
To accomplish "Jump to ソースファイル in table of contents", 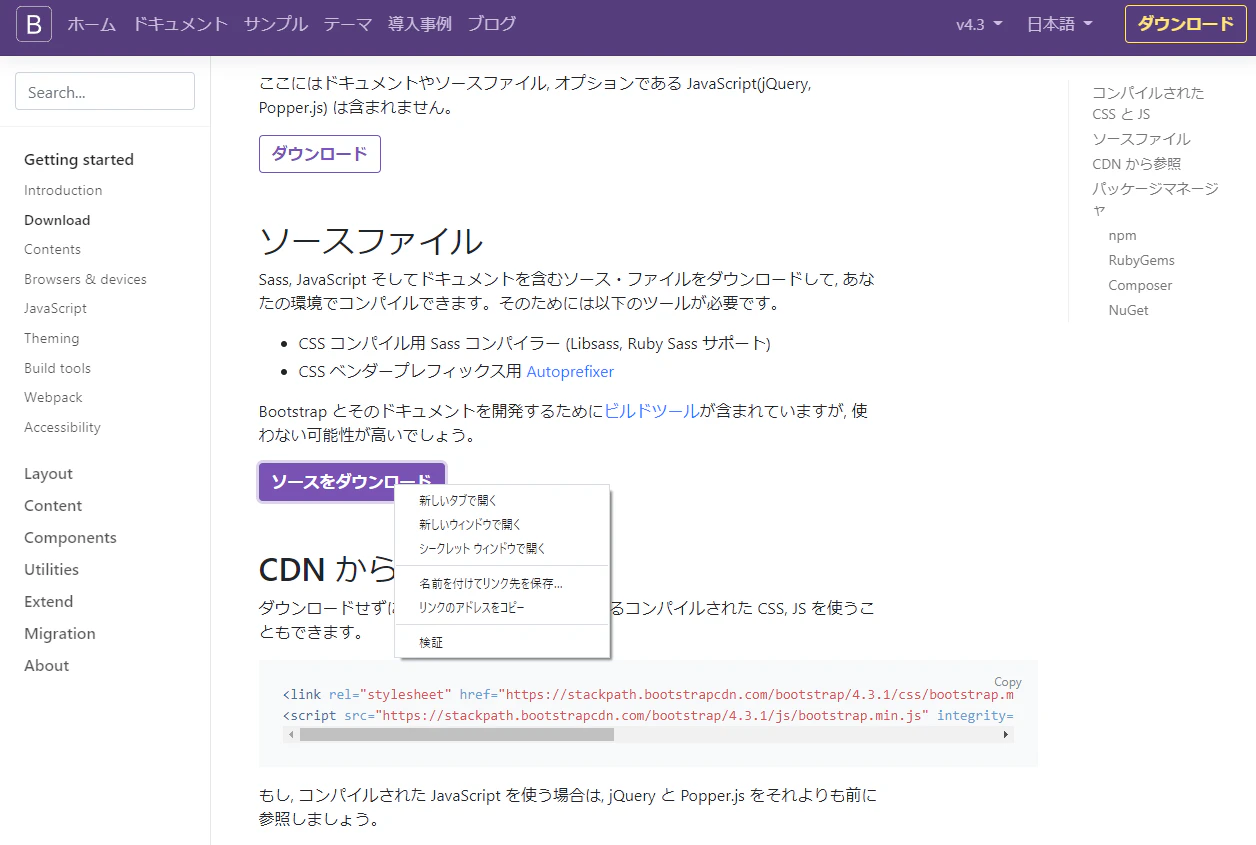I will (1141, 139).
